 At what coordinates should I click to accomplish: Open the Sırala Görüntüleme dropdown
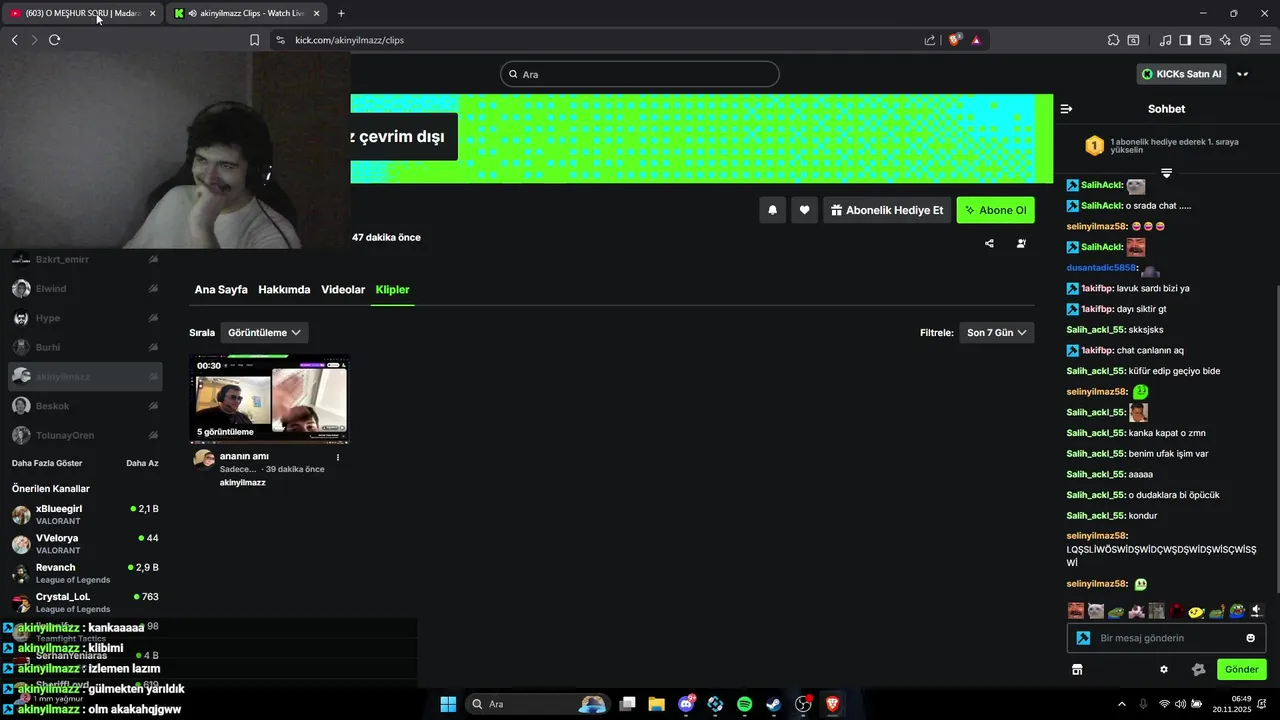[264, 332]
